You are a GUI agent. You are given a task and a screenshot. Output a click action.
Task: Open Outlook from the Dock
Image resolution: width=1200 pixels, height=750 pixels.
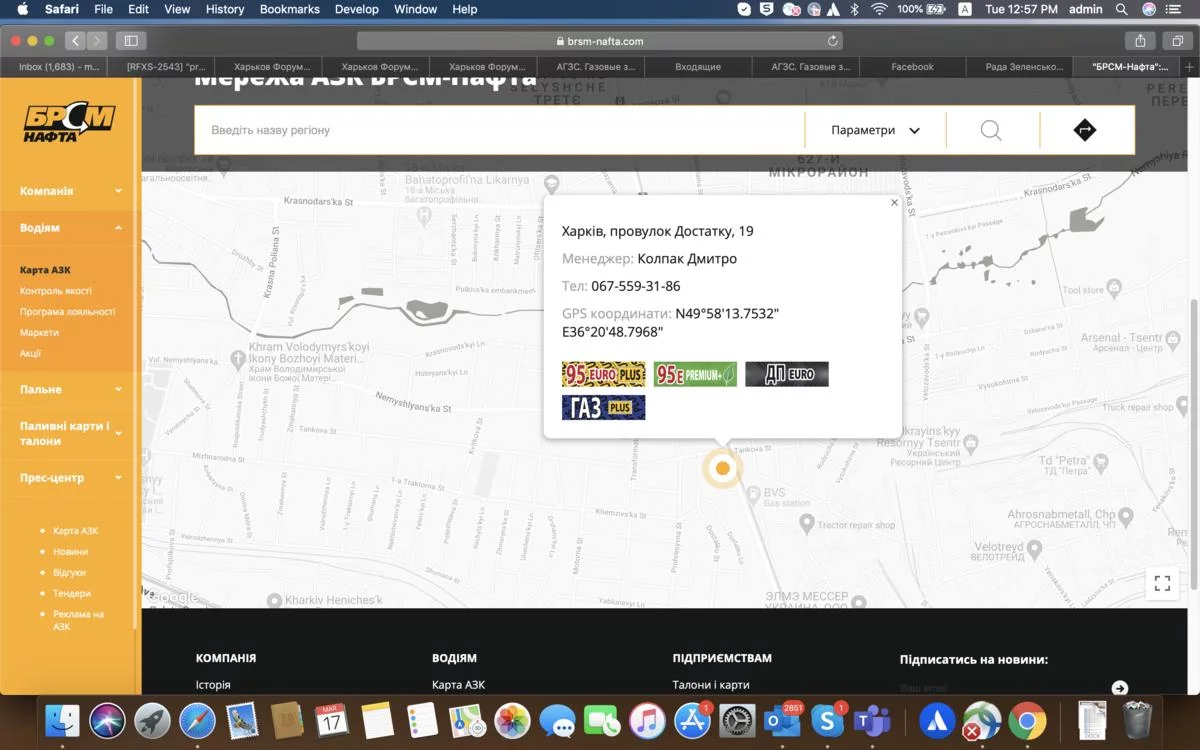pos(783,720)
